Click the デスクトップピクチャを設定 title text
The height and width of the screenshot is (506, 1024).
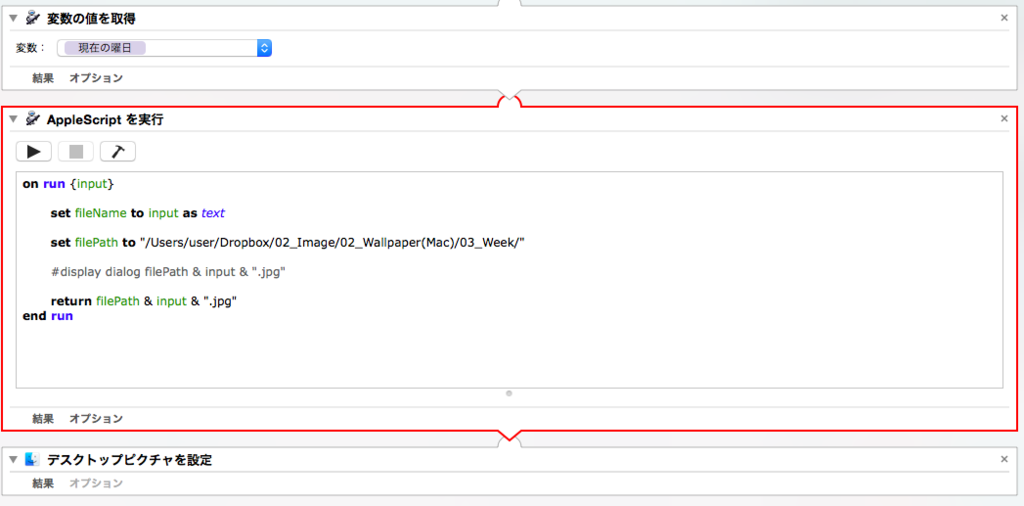tap(129, 460)
